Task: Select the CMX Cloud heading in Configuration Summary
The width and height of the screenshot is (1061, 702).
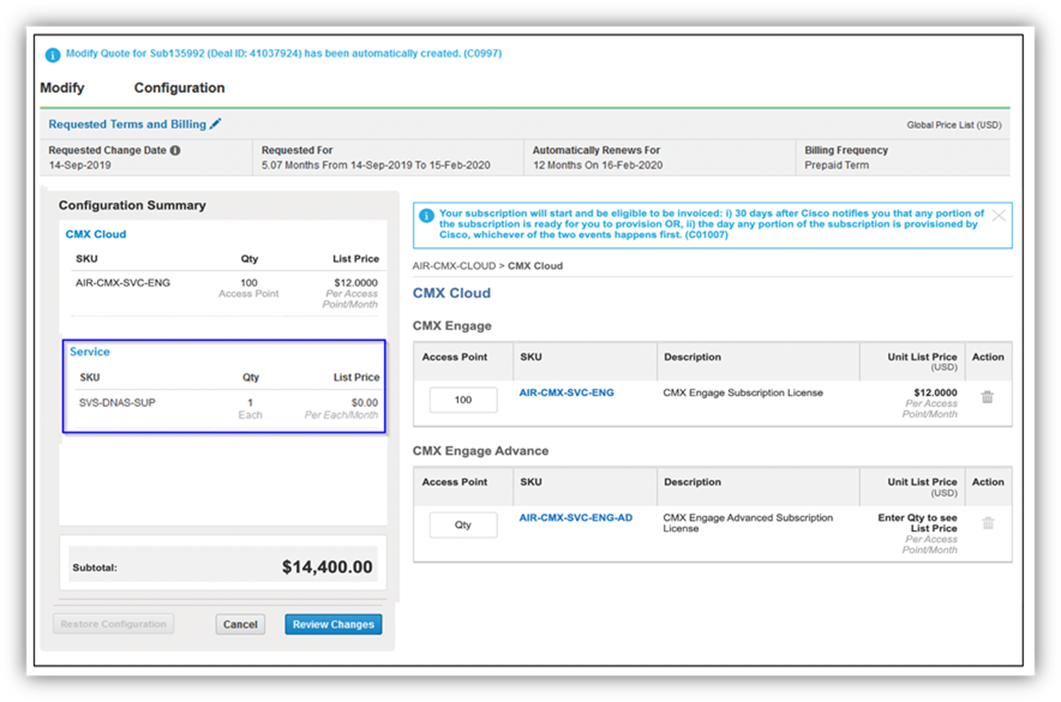Action: point(96,234)
